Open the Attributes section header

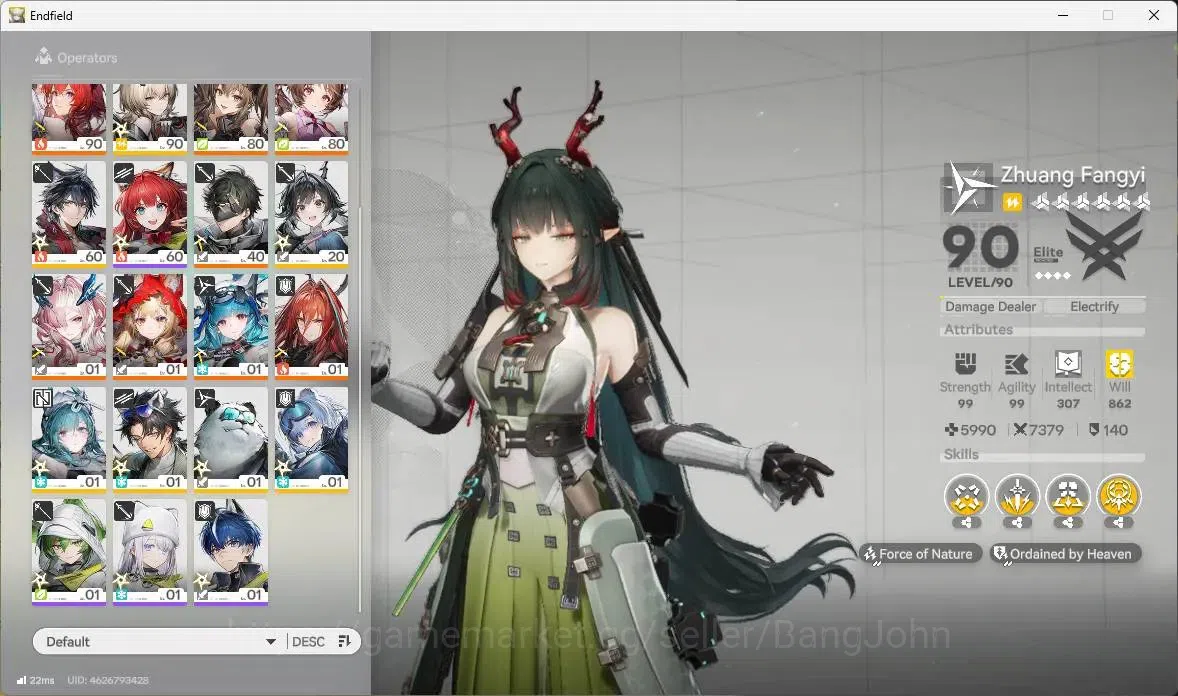(1043, 330)
